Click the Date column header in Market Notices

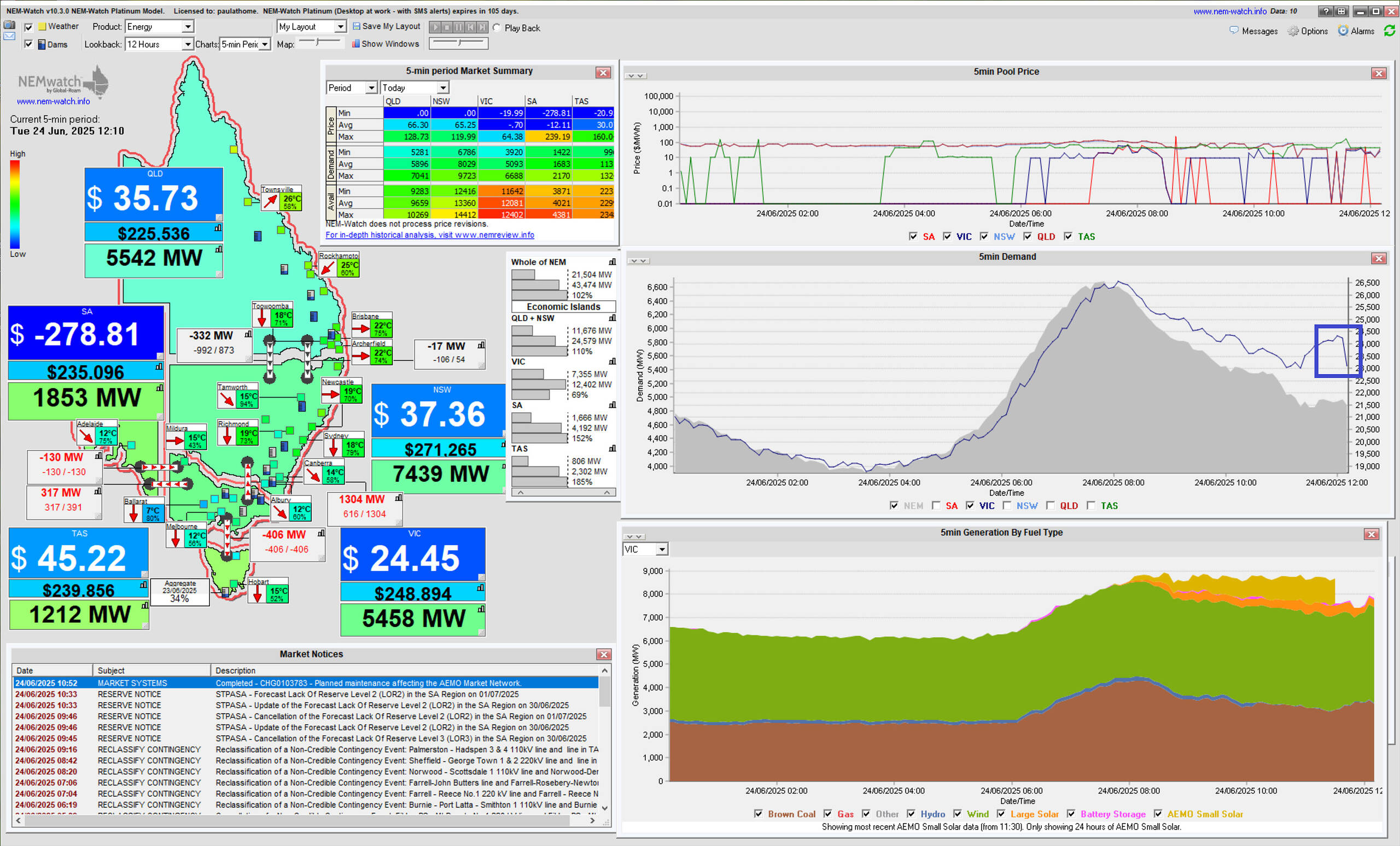(x=52, y=670)
